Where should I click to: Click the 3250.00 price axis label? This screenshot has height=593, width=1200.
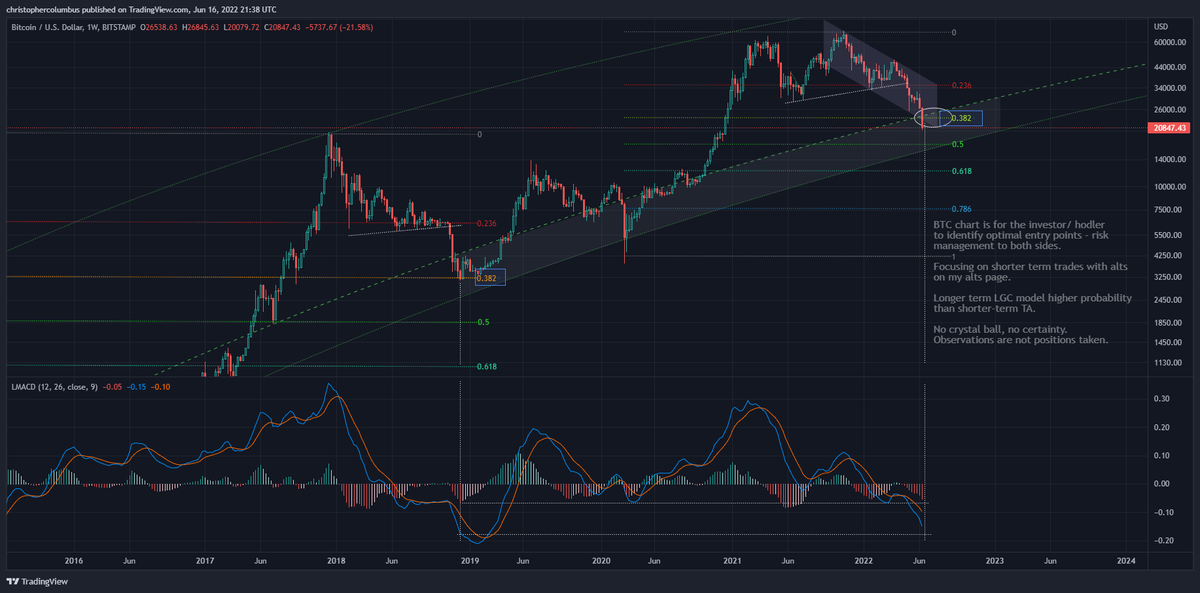pos(1166,276)
